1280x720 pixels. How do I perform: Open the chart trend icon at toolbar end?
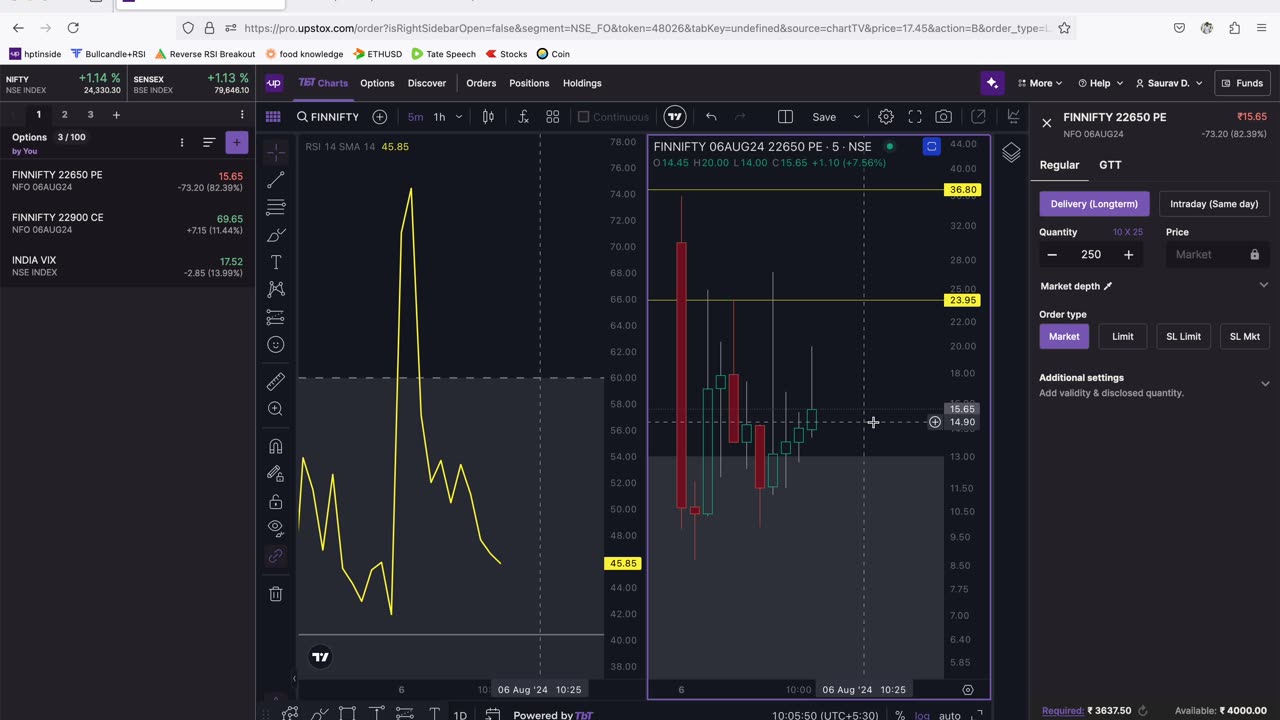pos(1013,117)
